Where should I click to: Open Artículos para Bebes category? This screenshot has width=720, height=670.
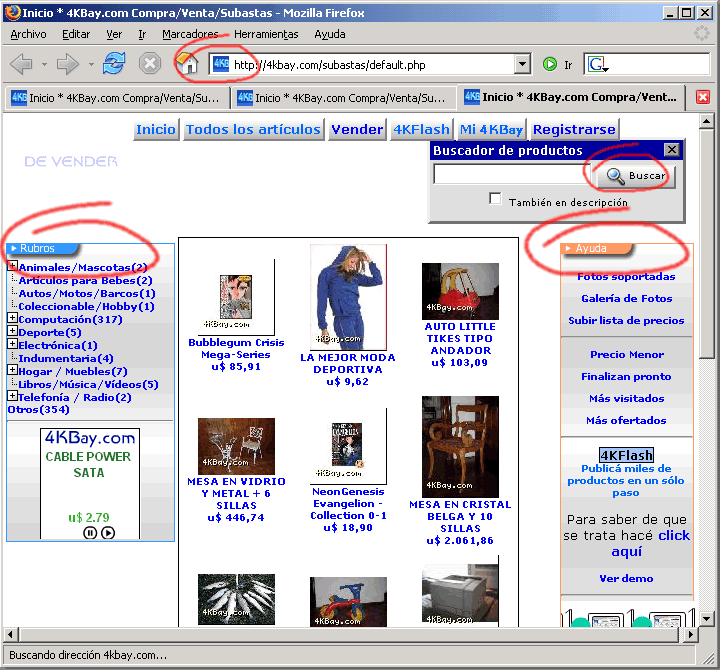click(x=85, y=281)
